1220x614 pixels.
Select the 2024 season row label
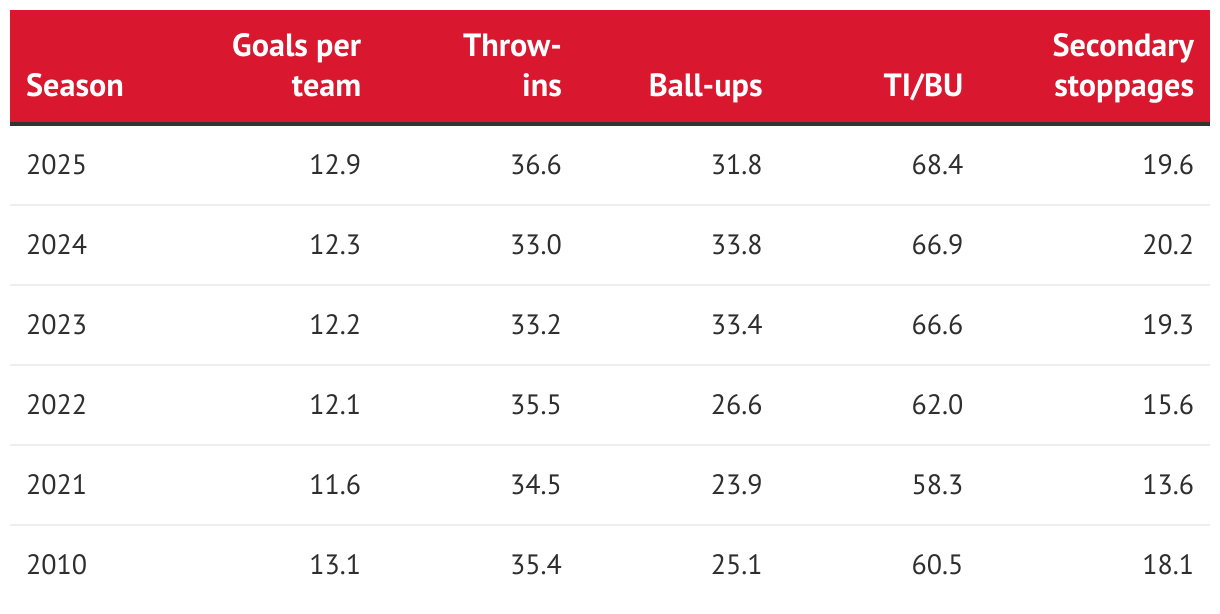56,245
